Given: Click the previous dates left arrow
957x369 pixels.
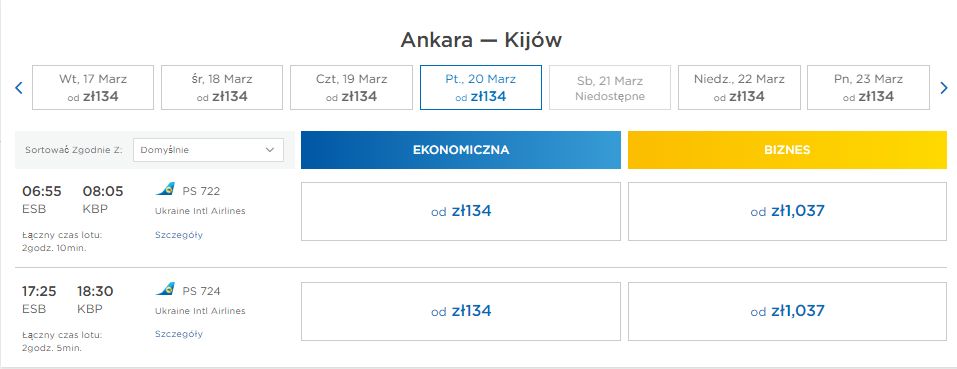Looking at the screenshot, I should click(x=18, y=88).
